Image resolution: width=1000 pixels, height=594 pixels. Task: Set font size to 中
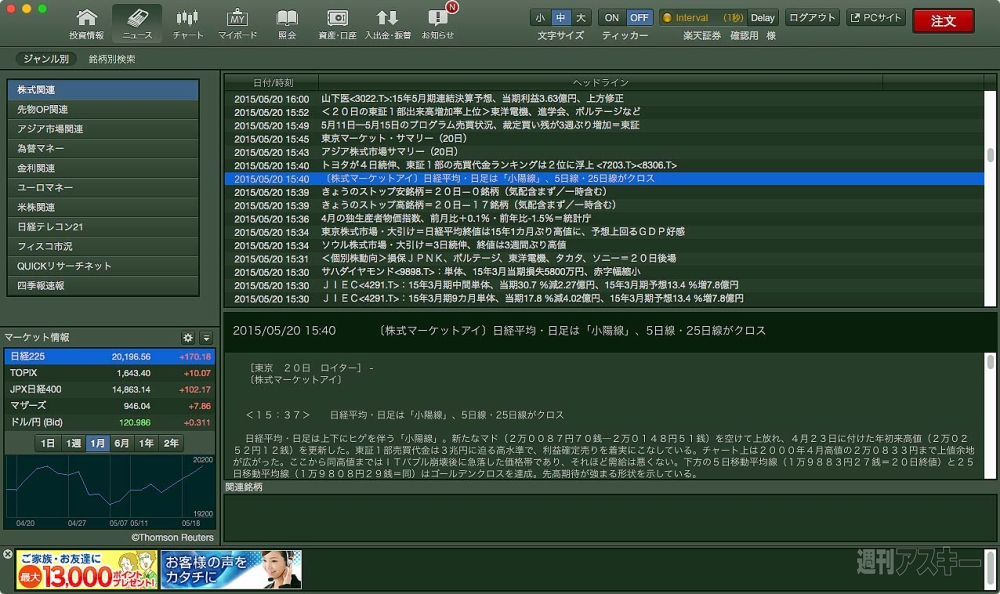click(x=561, y=18)
